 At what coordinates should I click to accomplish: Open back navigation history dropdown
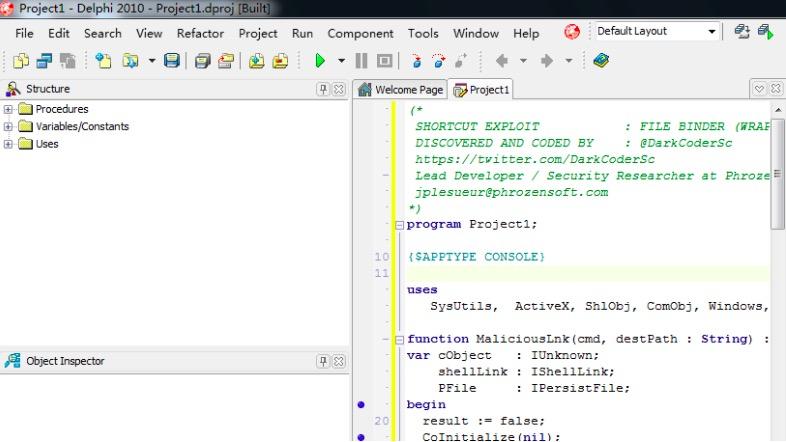[523, 61]
